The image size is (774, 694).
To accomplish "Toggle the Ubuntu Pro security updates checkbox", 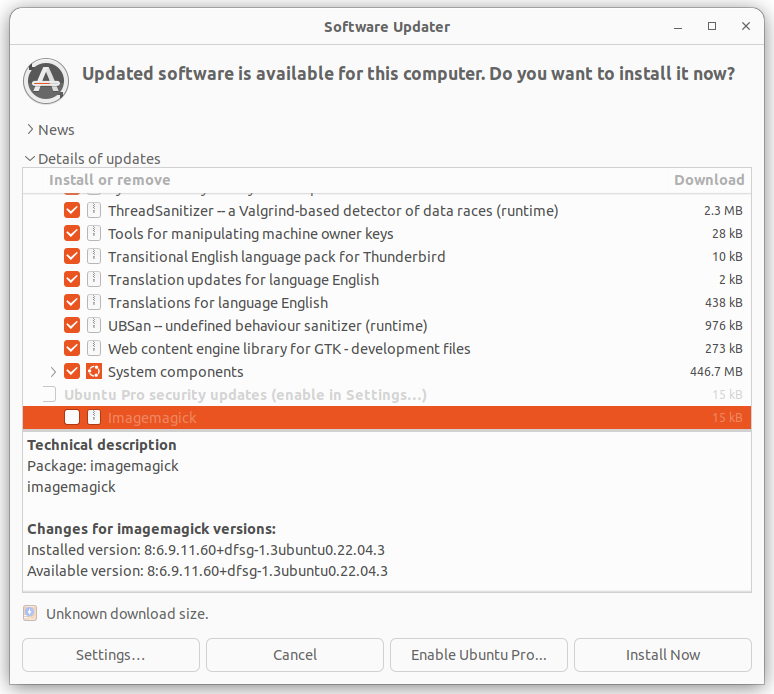I will click(x=49, y=395).
